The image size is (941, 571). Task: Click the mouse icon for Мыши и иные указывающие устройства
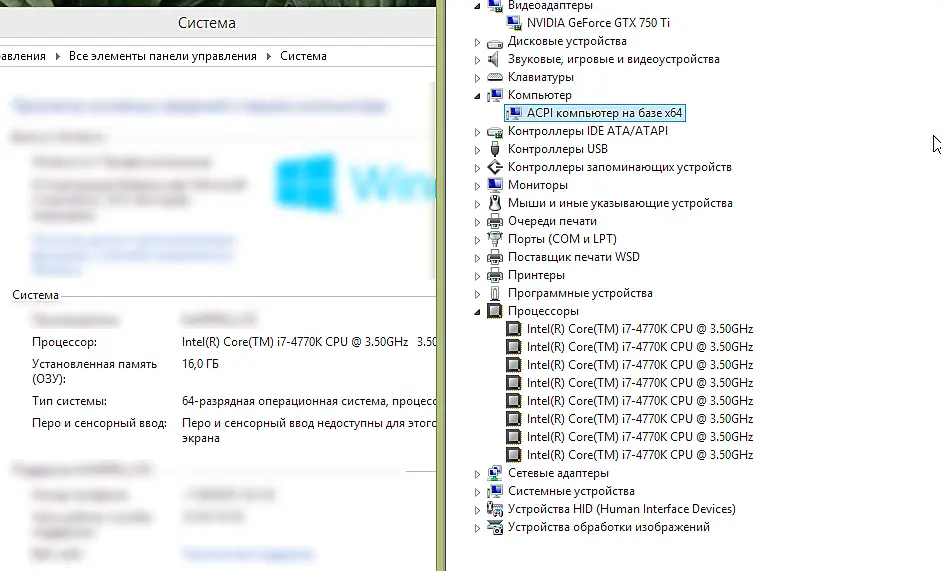tap(495, 203)
